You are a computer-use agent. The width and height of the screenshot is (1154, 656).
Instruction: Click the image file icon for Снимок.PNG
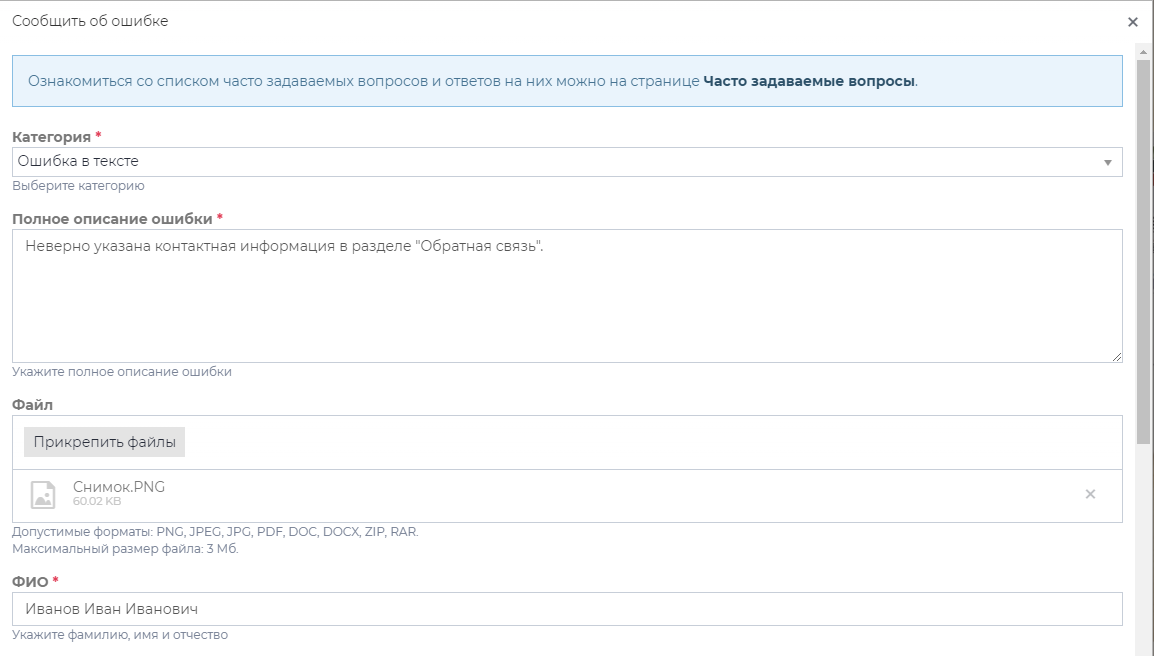43,495
